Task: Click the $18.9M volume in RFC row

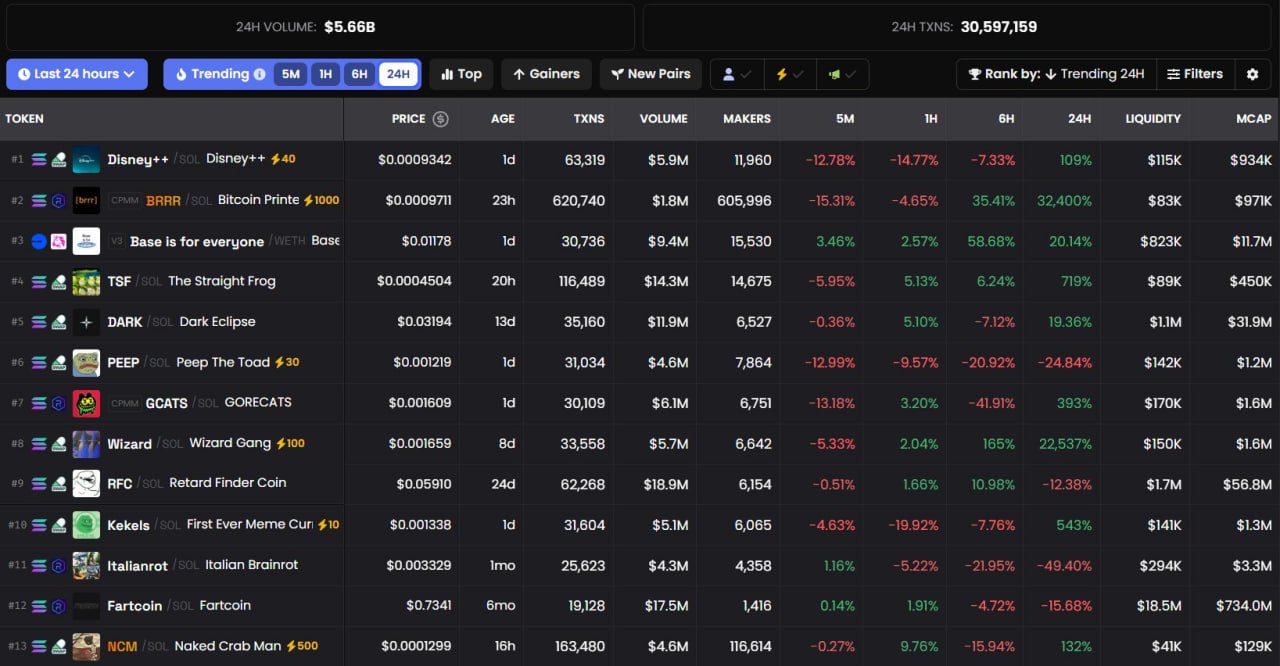Action: pos(666,484)
